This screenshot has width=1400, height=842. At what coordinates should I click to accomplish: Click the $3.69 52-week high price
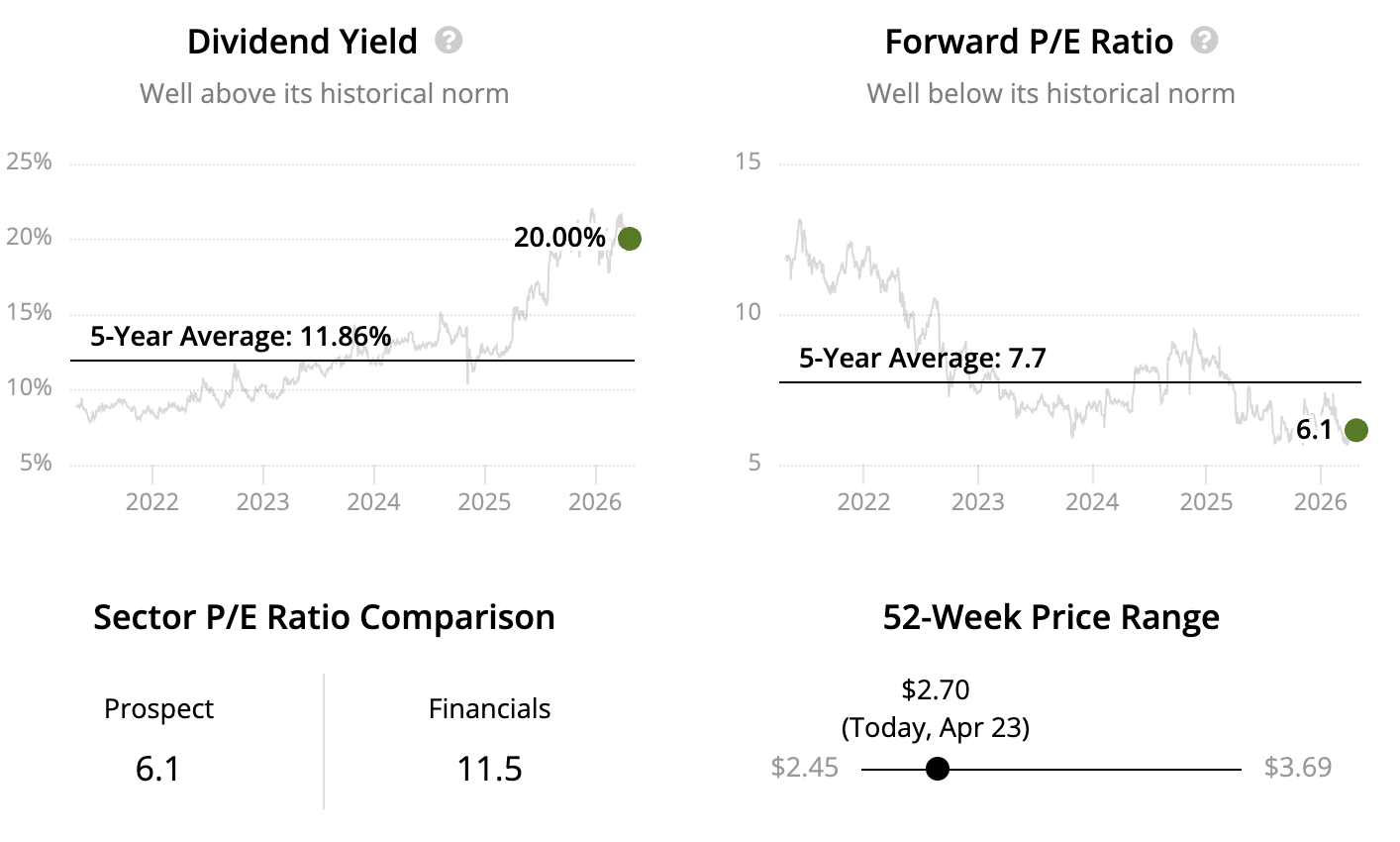click(1298, 768)
